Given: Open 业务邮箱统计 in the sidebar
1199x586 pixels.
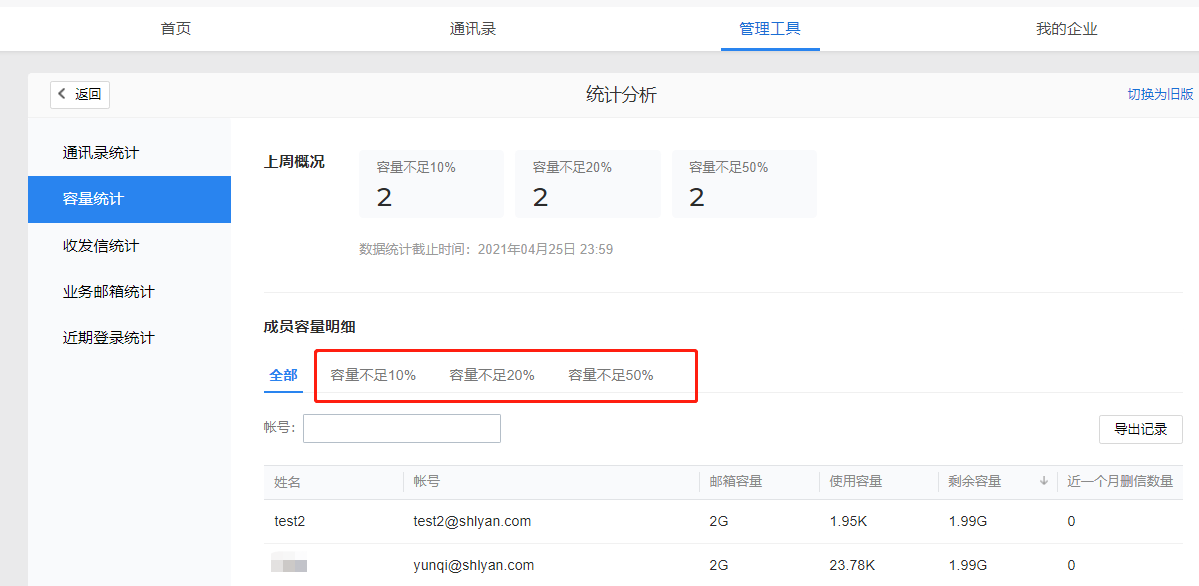Looking at the screenshot, I should coord(98,291).
